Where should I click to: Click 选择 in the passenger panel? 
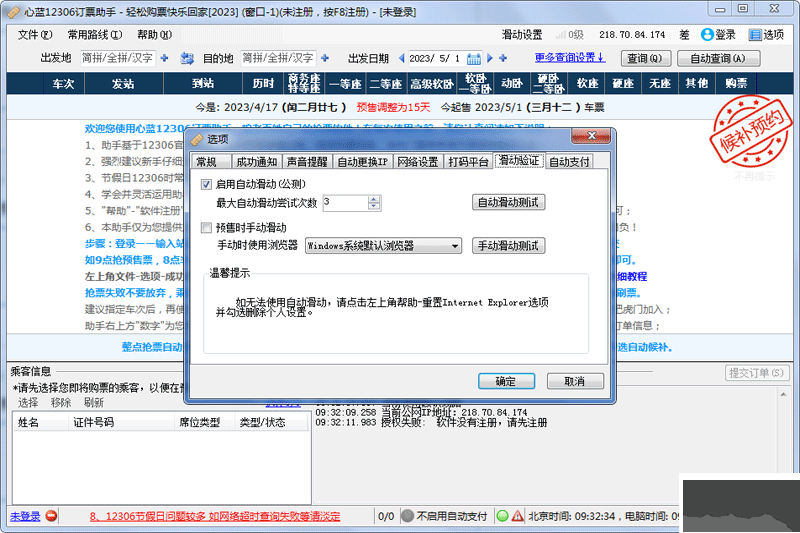click(28, 402)
